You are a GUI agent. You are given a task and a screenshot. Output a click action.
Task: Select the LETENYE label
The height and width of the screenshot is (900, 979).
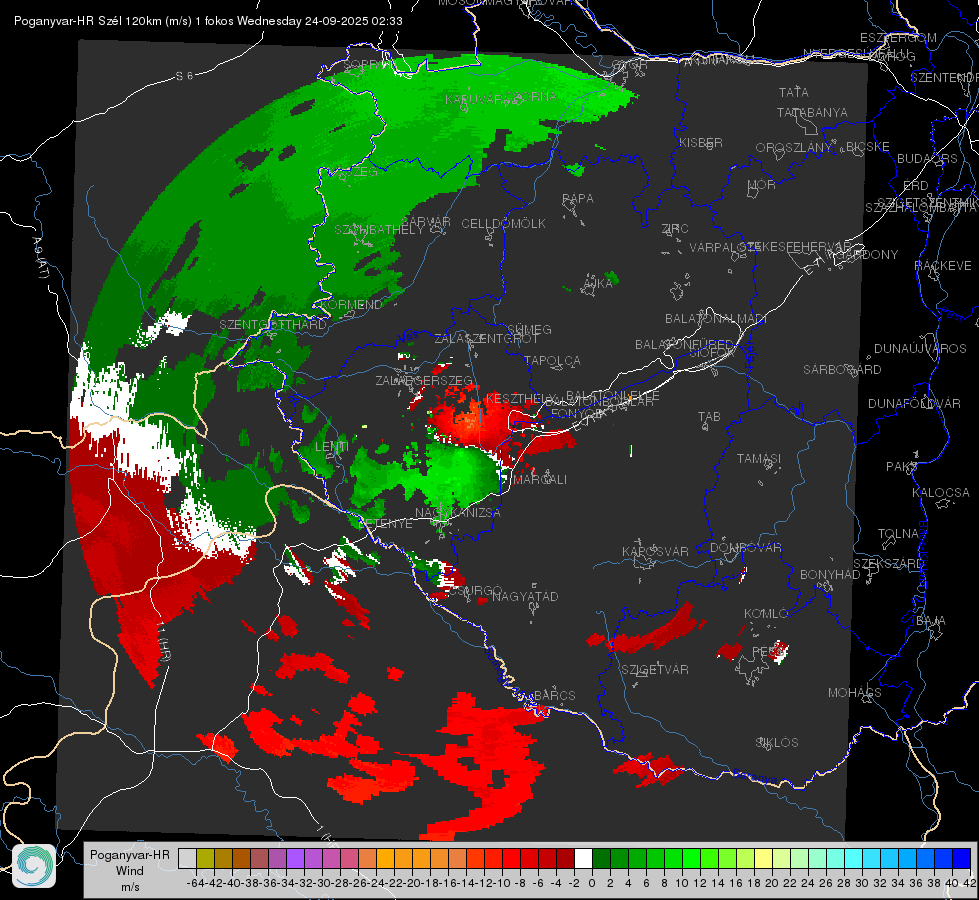pyautogui.click(x=385, y=523)
